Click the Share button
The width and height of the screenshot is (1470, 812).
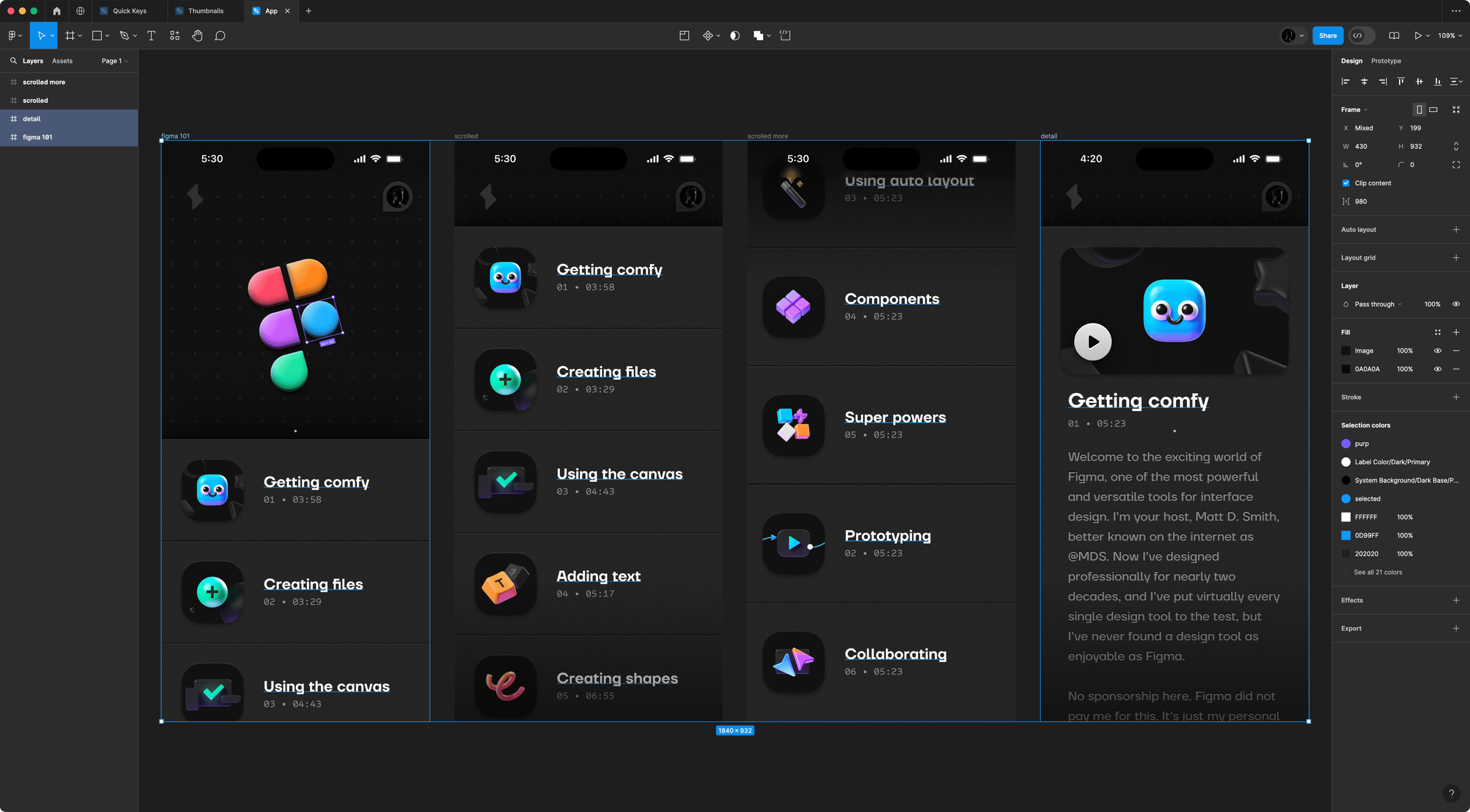(1328, 36)
